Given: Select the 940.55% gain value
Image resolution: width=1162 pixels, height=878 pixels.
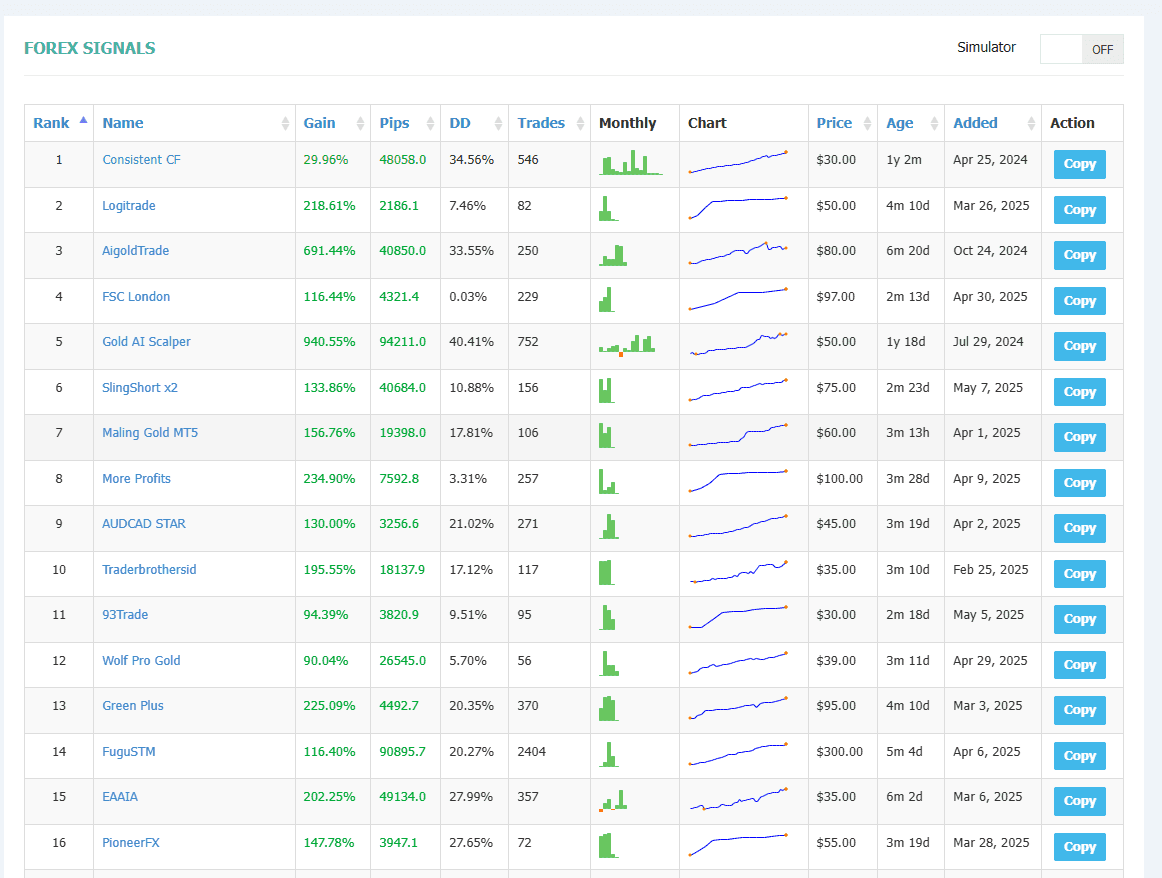Looking at the screenshot, I should click(329, 342).
